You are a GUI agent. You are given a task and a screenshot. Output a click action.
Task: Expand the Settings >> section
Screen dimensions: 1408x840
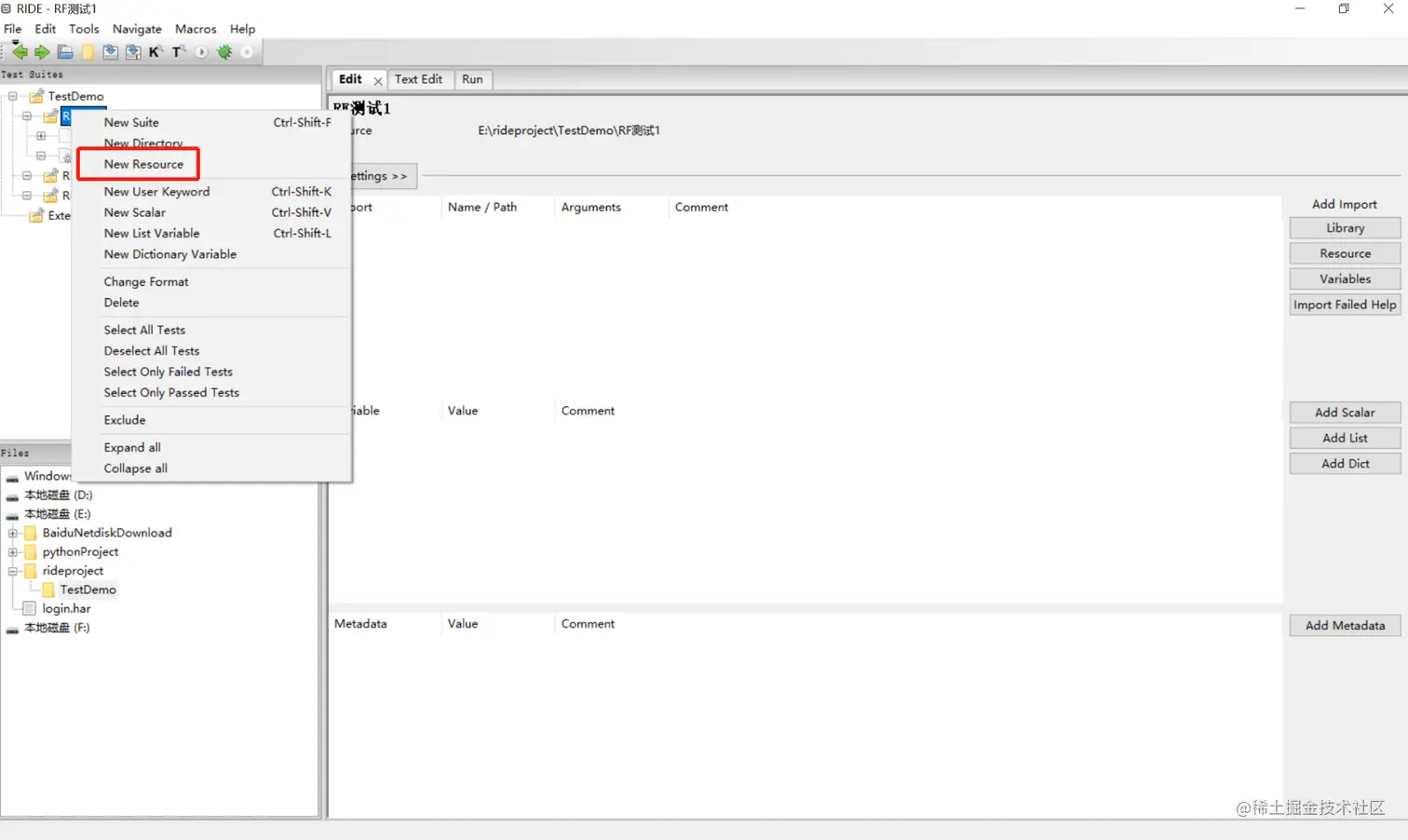tap(383, 176)
